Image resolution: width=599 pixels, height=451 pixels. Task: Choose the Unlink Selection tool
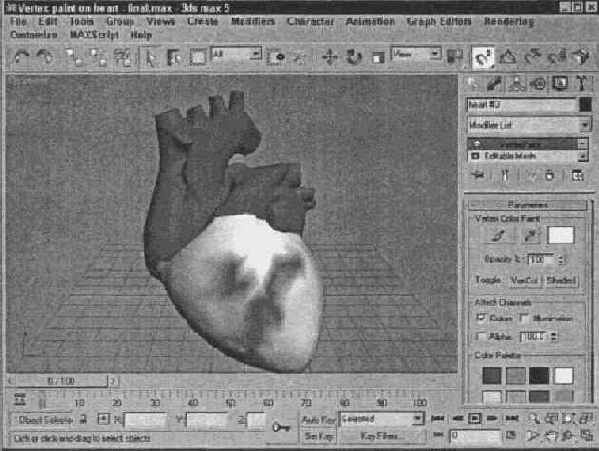coord(98,58)
